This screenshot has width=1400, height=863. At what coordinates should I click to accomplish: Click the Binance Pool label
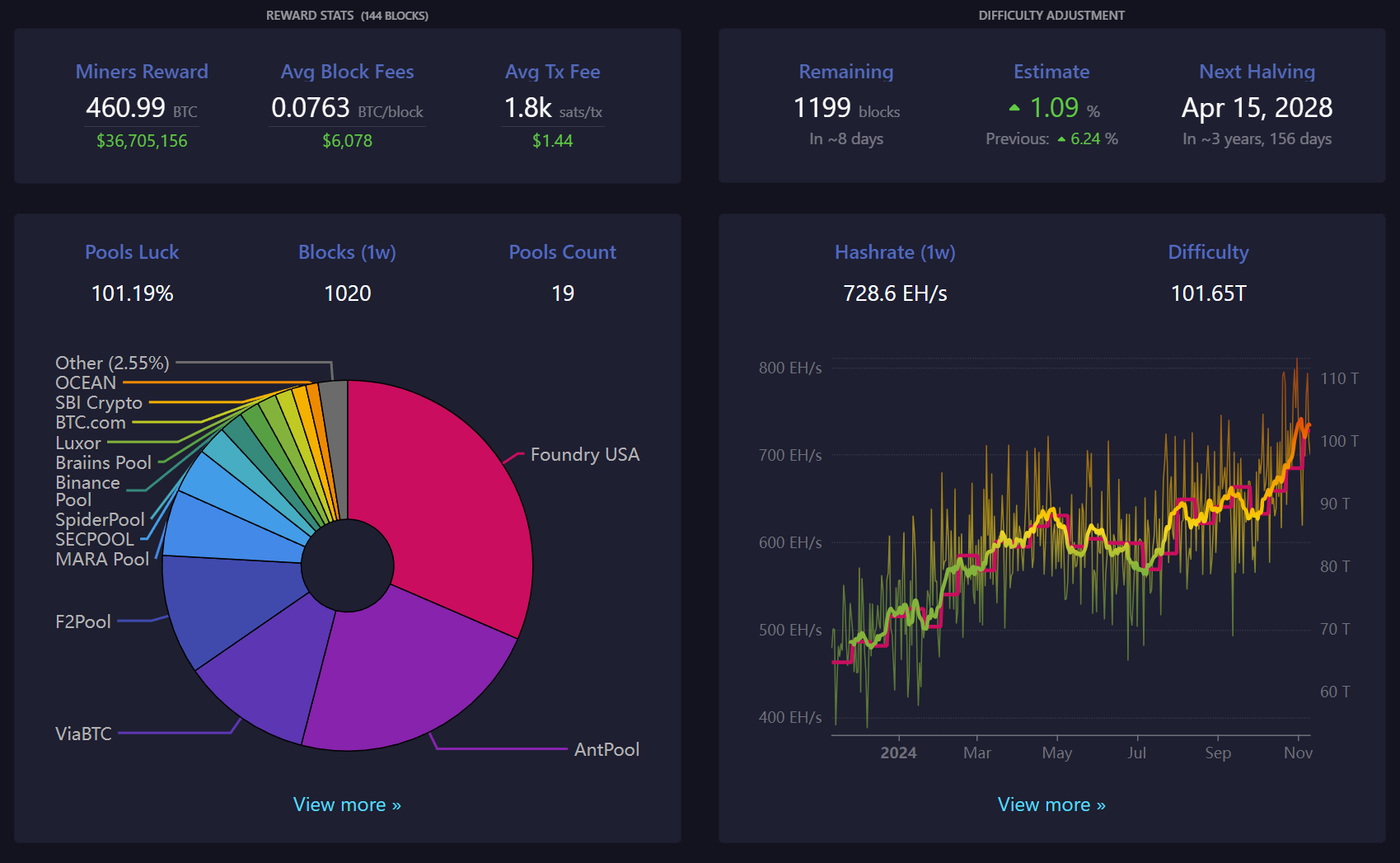[87, 491]
